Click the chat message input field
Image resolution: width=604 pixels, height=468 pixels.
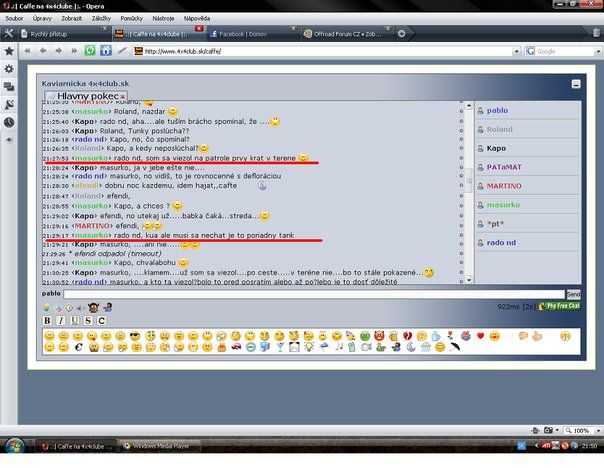(314, 294)
